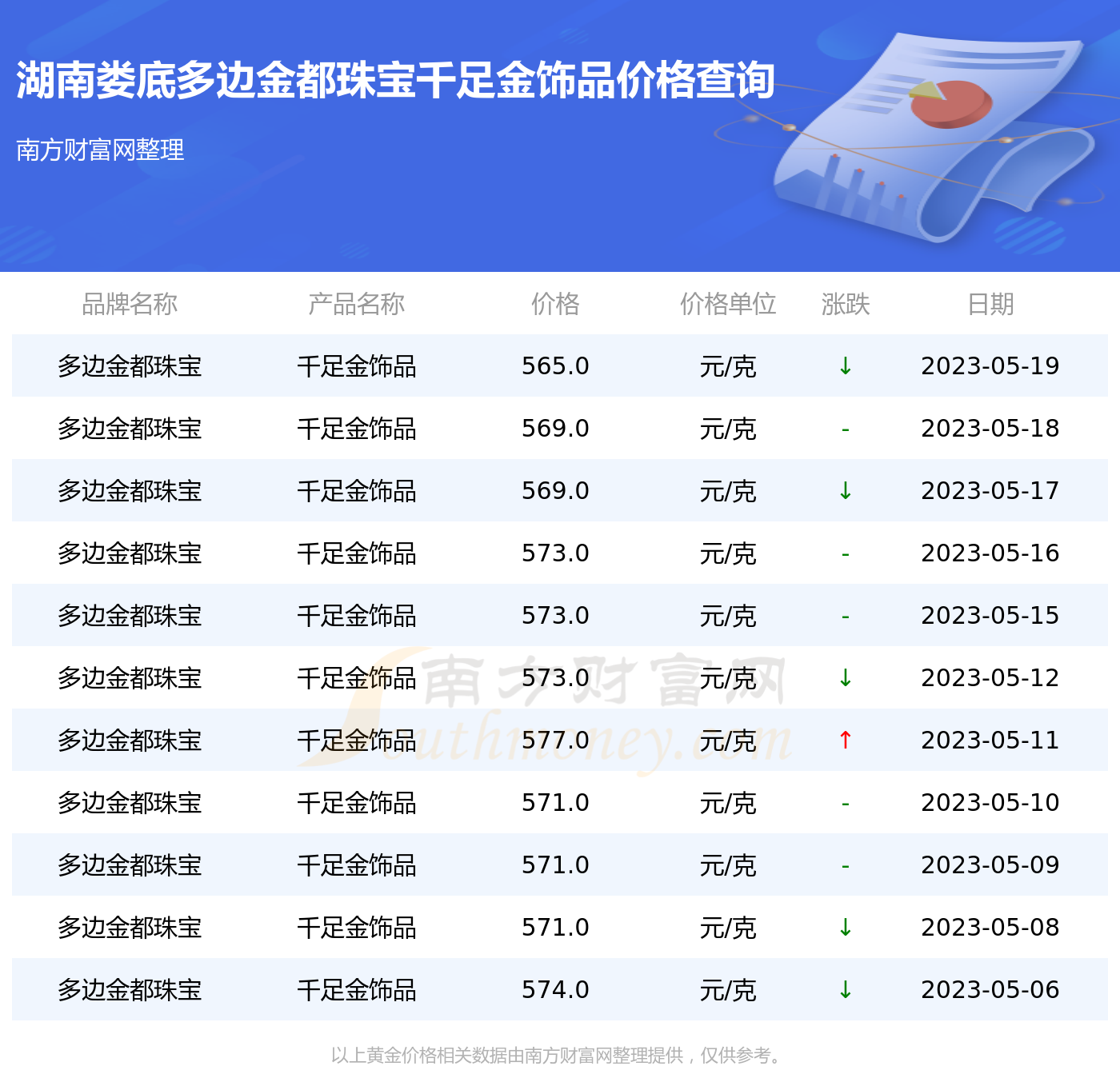This screenshot has height=1090, width=1120.
Task: Click 元/克 in the 2023-05-19 row
Action: [x=728, y=366]
